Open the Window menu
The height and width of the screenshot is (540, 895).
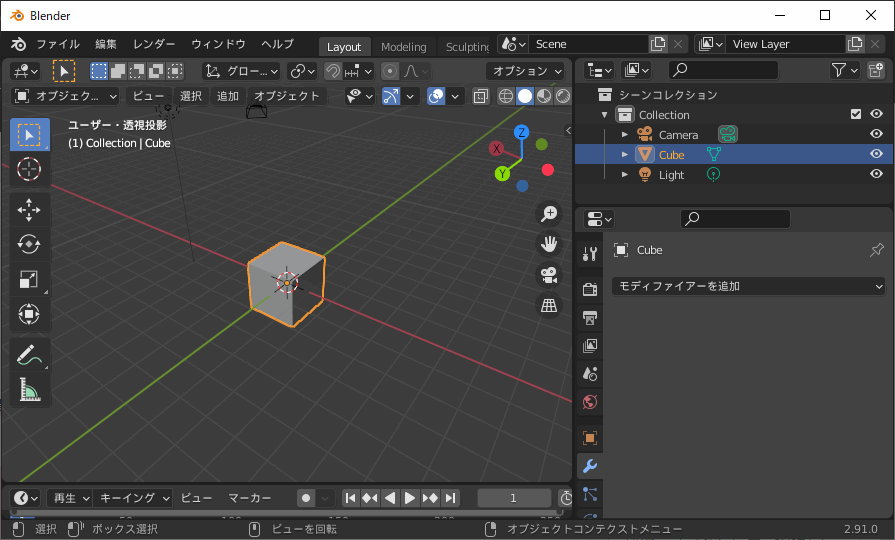[218, 44]
